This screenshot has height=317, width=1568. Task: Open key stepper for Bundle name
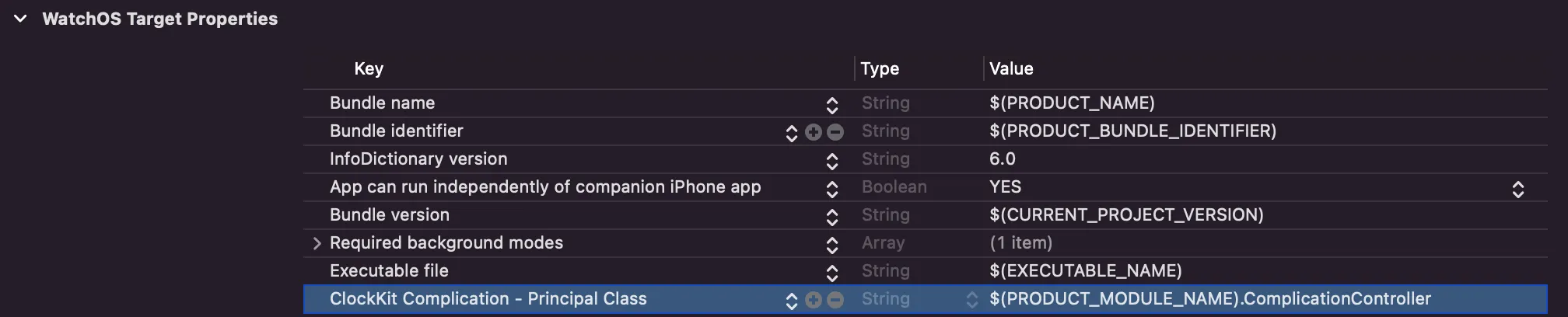click(832, 105)
